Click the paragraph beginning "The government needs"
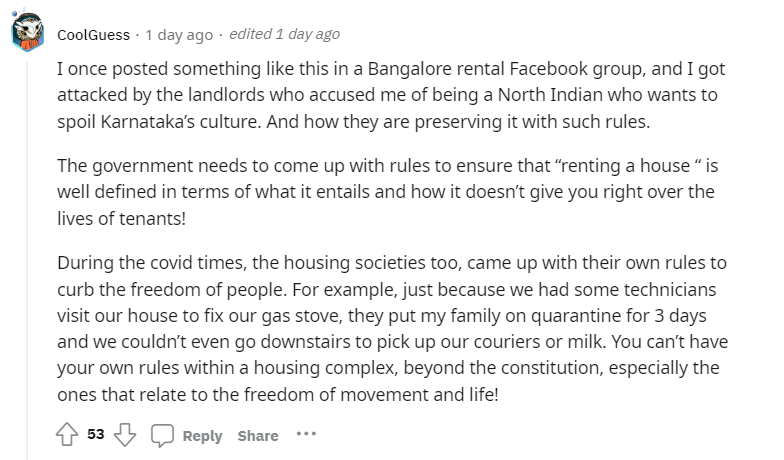The height and width of the screenshot is (460, 784). coord(388,192)
